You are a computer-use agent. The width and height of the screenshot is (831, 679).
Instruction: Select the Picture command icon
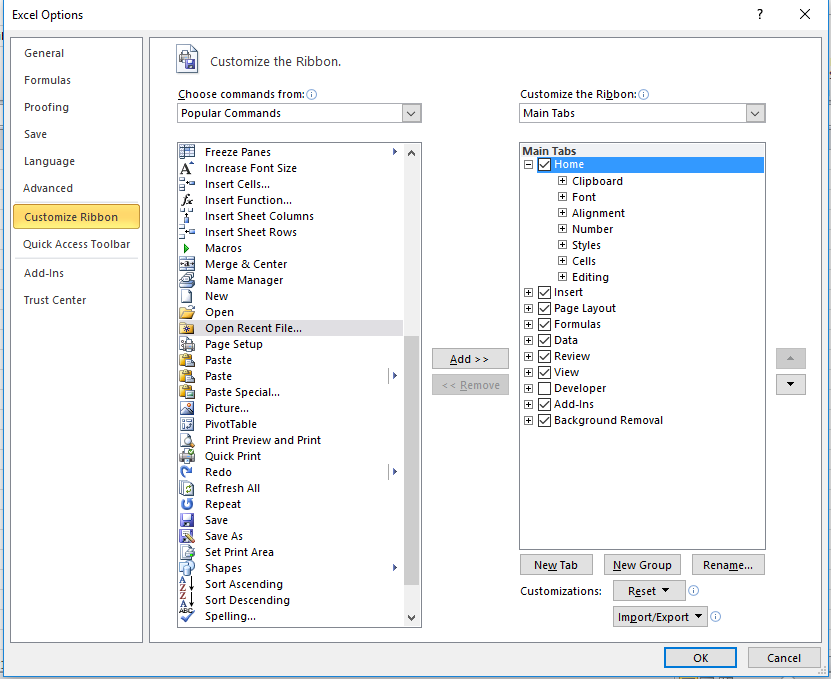(x=187, y=408)
